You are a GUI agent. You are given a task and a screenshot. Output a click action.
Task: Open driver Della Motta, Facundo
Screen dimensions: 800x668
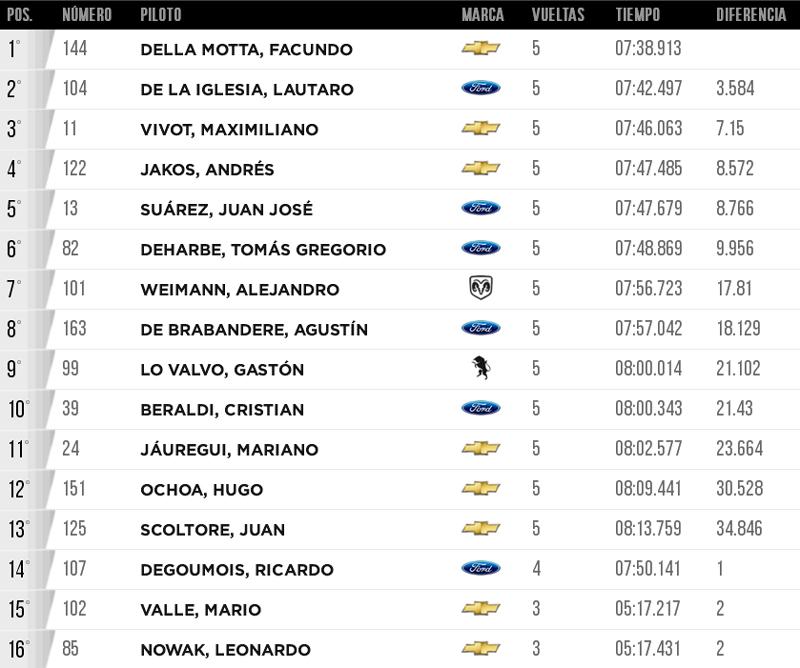click(x=246, y=50)
